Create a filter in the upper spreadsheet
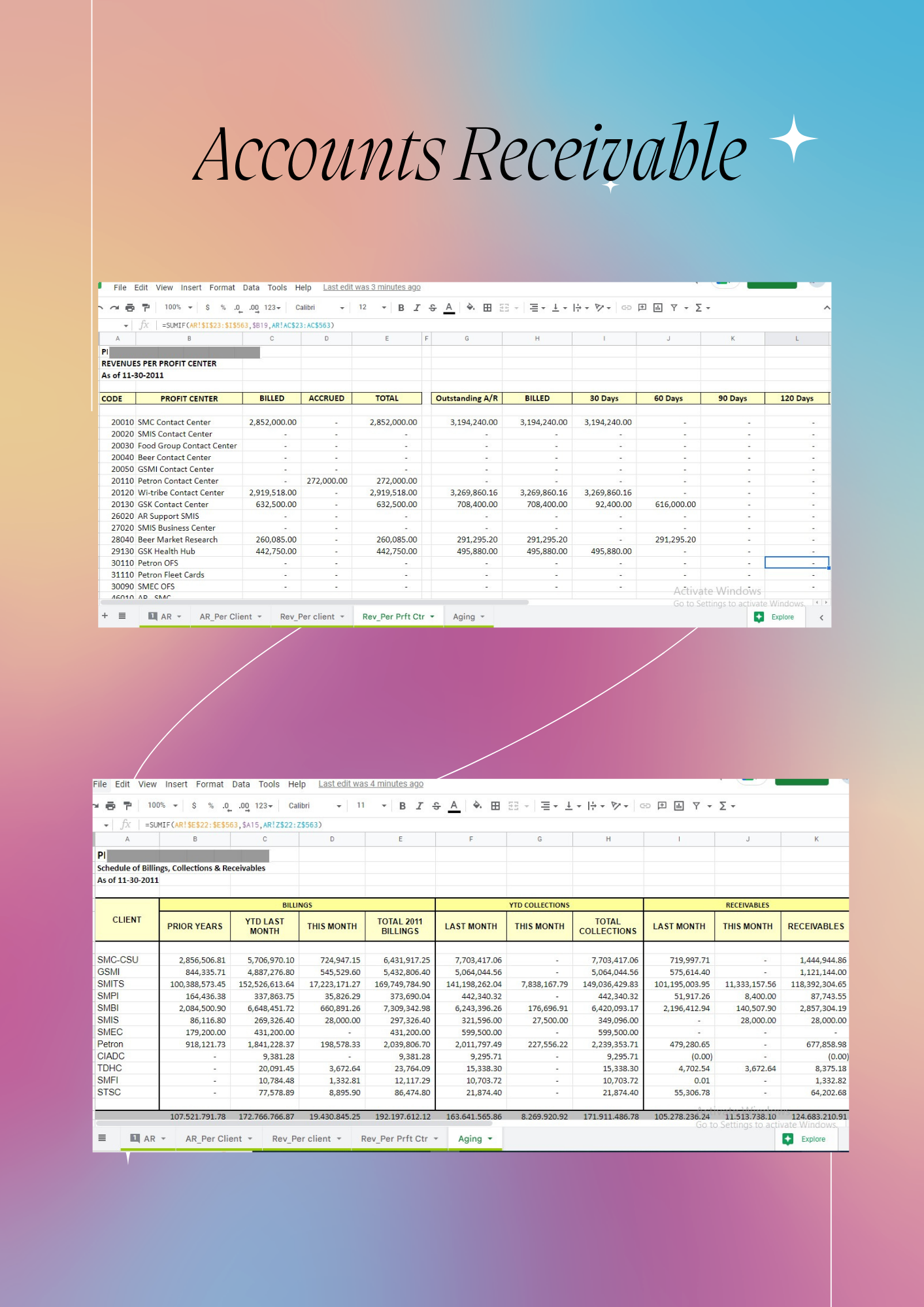 [674, 308]
